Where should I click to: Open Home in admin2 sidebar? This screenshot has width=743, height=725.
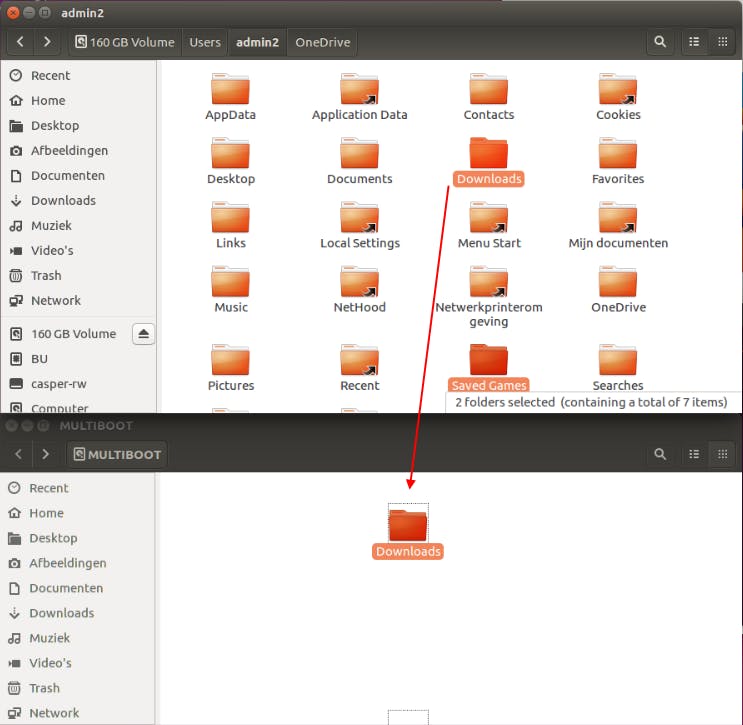(78, 100)
